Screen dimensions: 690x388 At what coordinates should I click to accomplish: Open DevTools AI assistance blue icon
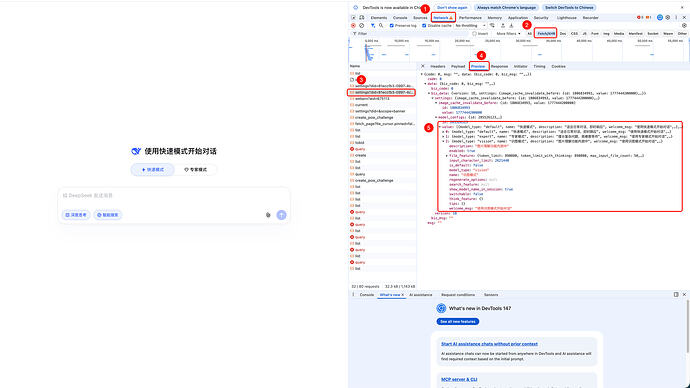click(x=660, y=18)
